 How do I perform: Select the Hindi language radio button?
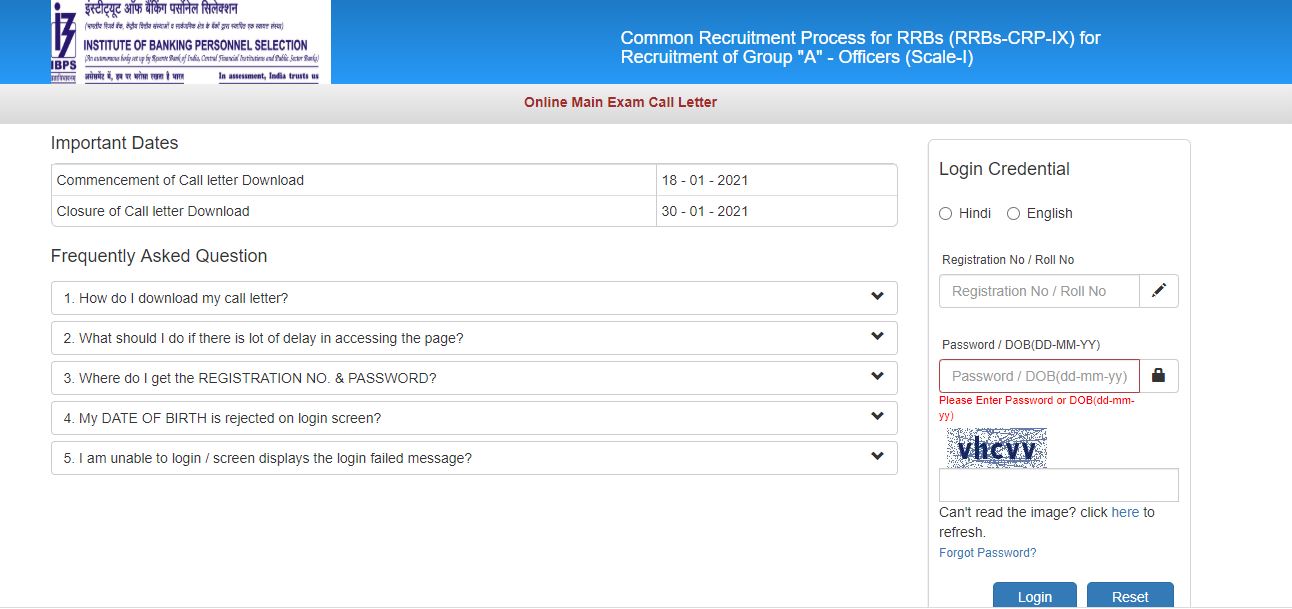(945, 213)
